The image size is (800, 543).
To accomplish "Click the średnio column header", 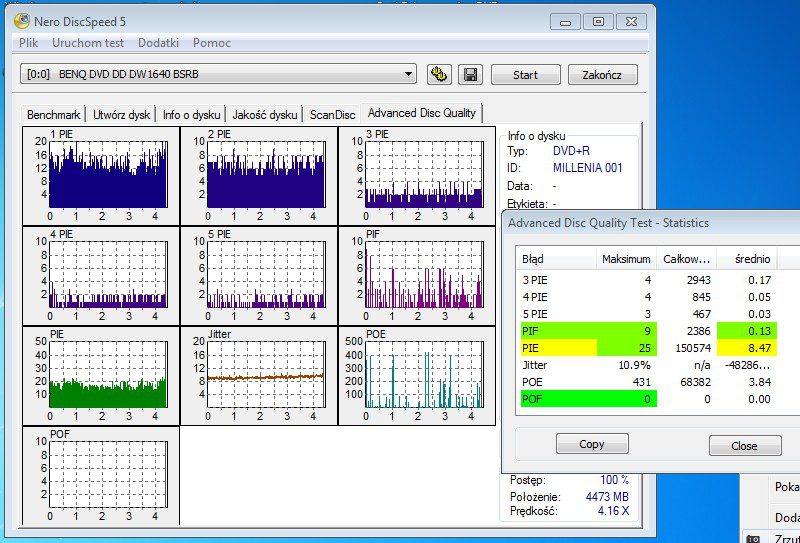I will coord(747,259).
